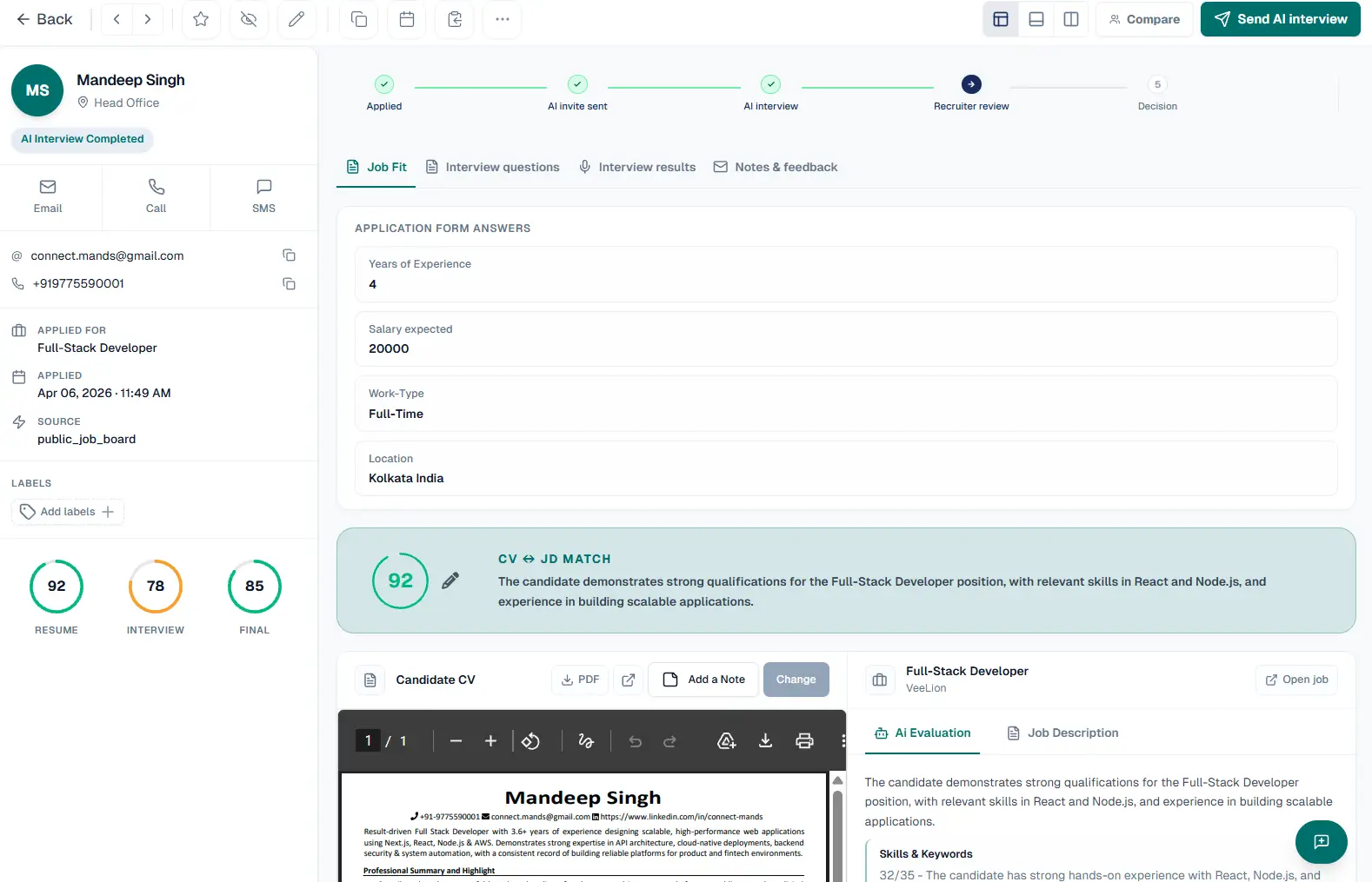Screen dimensions: 1372x882
Task: Star the candidate as favorite
Action: click(x=201, y=19)
